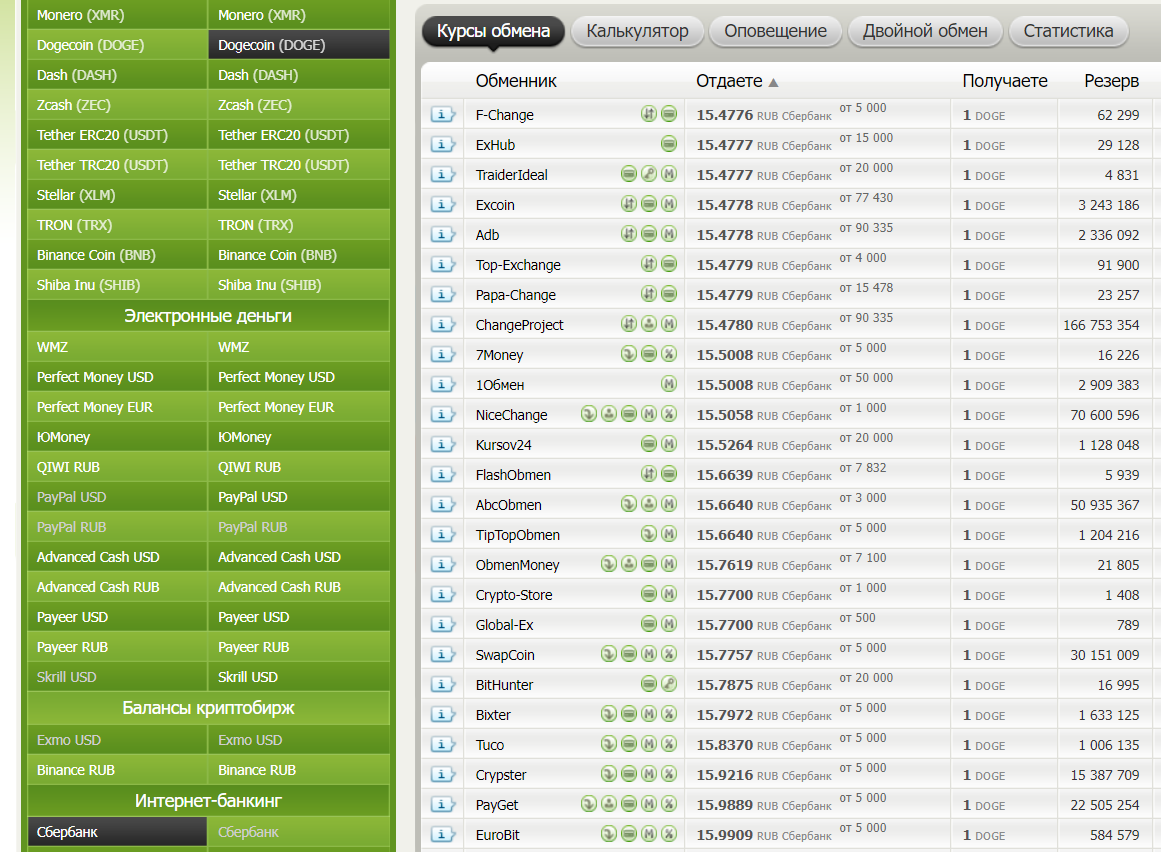Click the Электронные деньги section header
Screen dimensions: 1161x852
pos(208,316)
